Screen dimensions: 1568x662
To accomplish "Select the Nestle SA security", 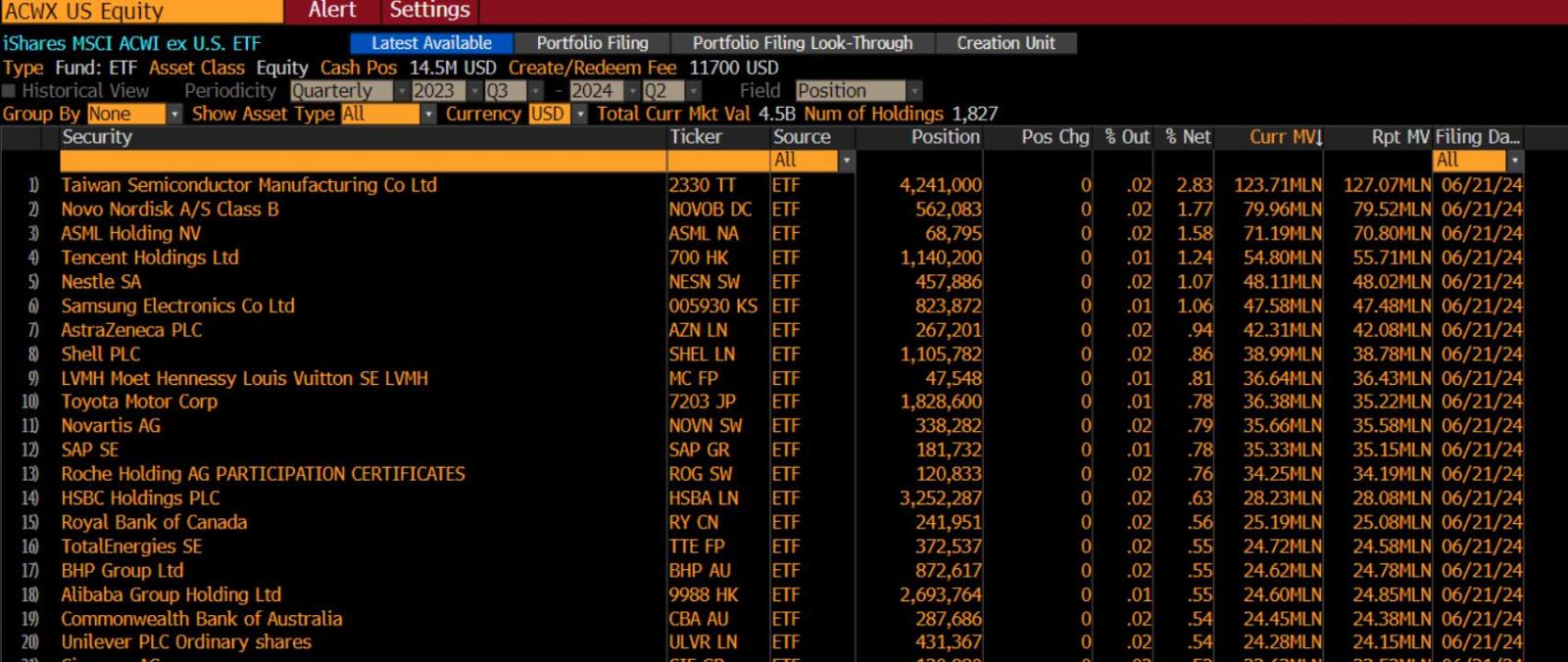I will (101, 282).
